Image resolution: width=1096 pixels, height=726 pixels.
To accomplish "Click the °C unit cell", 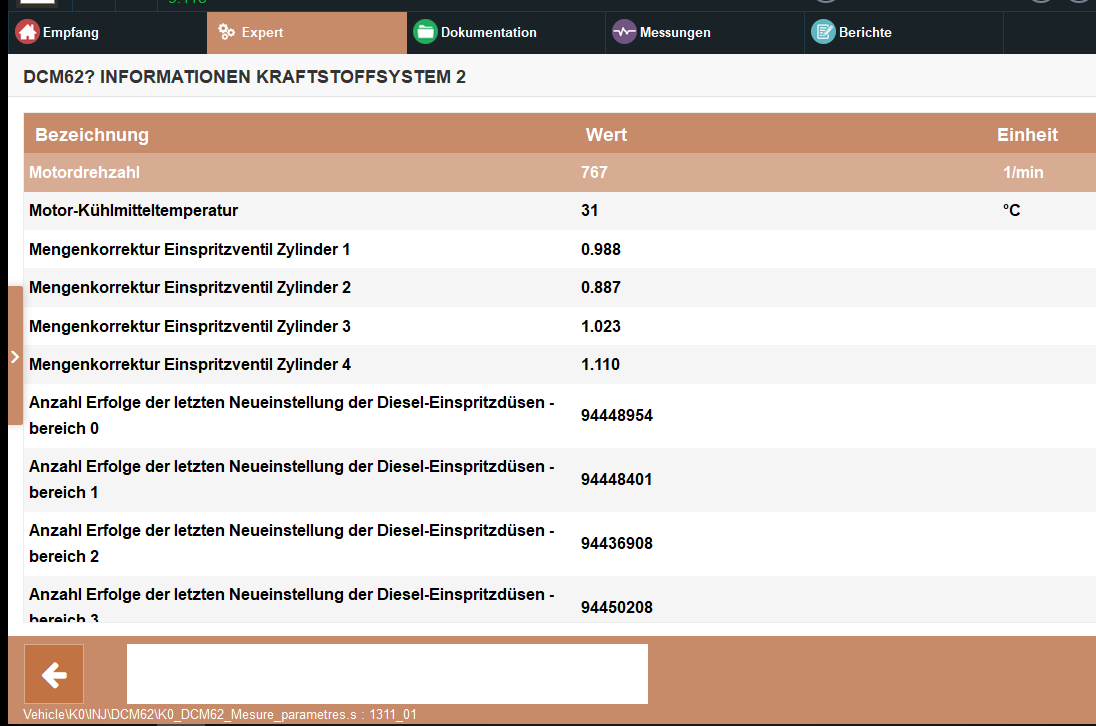I will pyautogui.click(x=1011, y=210).
